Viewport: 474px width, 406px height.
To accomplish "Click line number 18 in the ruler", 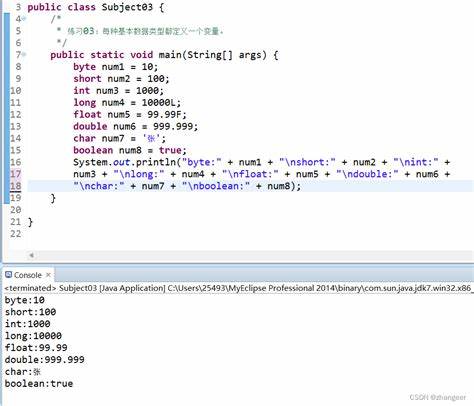I will [15, 186].
